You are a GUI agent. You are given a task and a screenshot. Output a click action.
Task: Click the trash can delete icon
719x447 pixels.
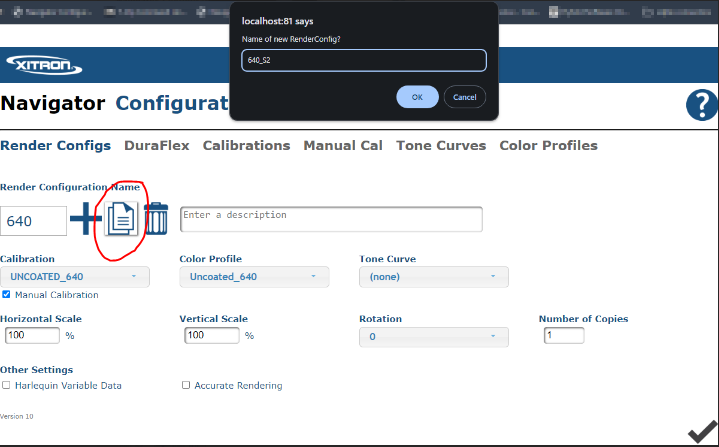[x=156, y=219]
